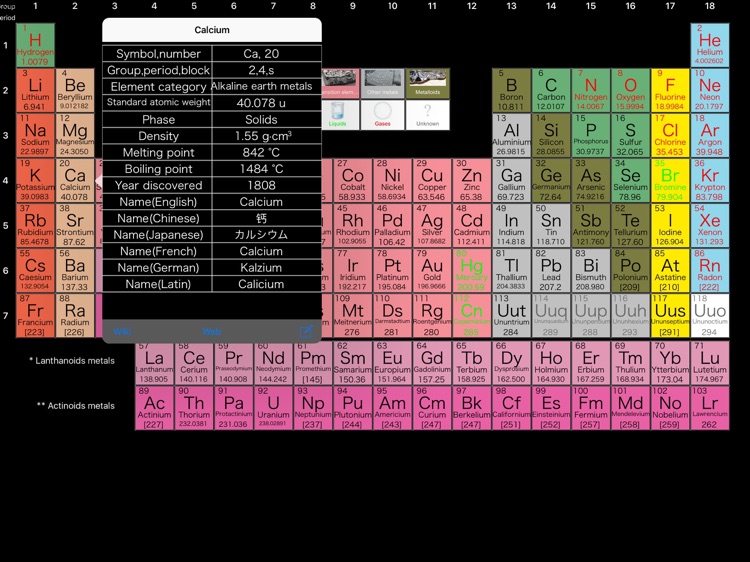The height and width of the screenshot is (562, 750).
Task: Tap the Silicon element tile
Action: [551, 135]
